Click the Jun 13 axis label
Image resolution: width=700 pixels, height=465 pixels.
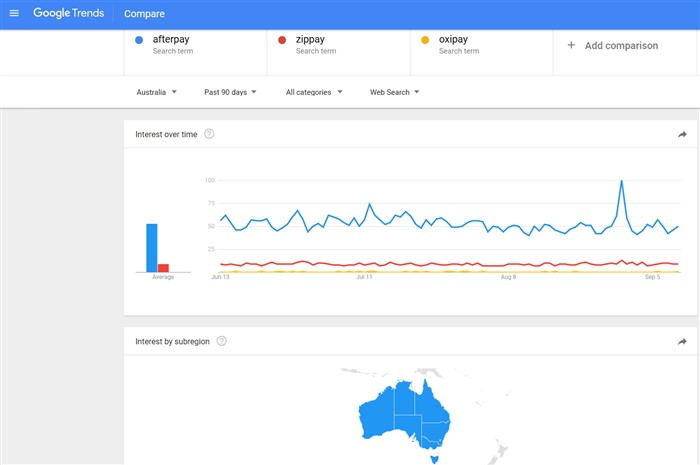220,277
